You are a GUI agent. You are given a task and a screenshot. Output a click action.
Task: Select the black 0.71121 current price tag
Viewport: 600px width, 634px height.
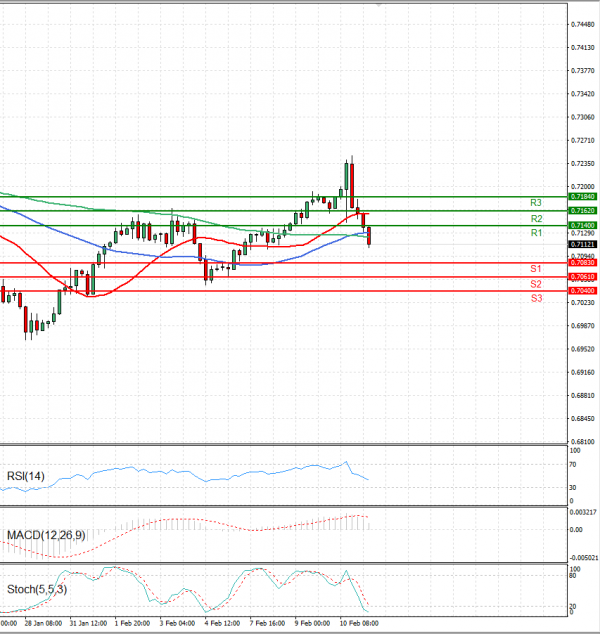[x=582, y=245]
